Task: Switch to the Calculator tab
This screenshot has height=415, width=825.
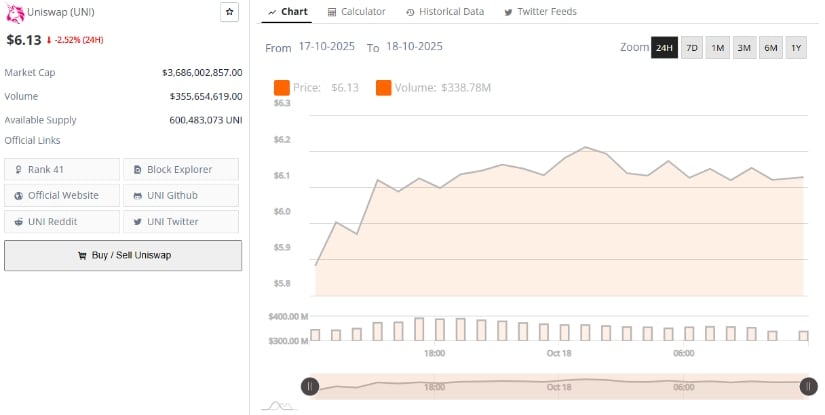Action: (x=356, y=12)
